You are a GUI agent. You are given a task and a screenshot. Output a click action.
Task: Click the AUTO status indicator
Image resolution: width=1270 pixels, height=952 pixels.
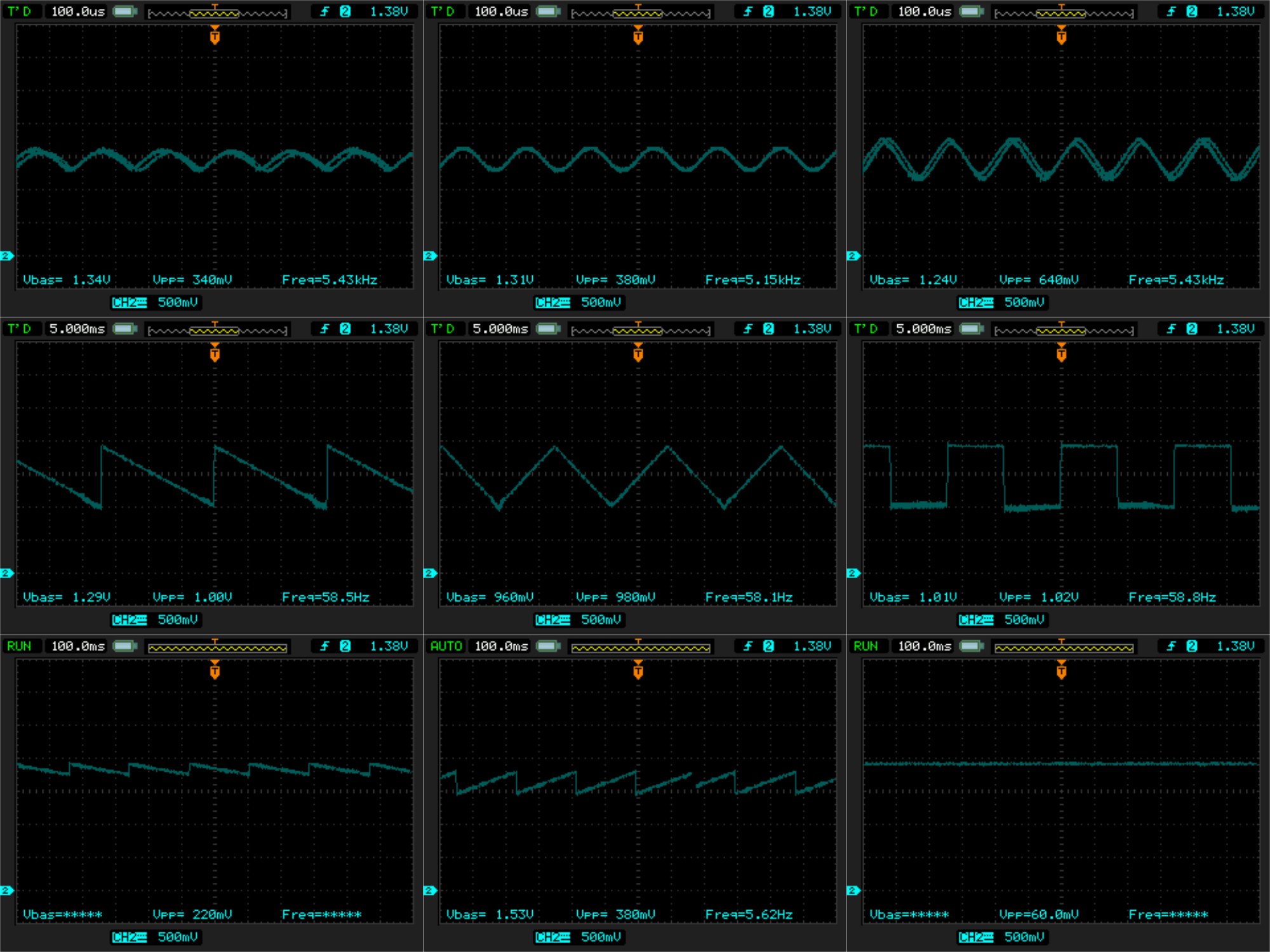tap(446, 646)
